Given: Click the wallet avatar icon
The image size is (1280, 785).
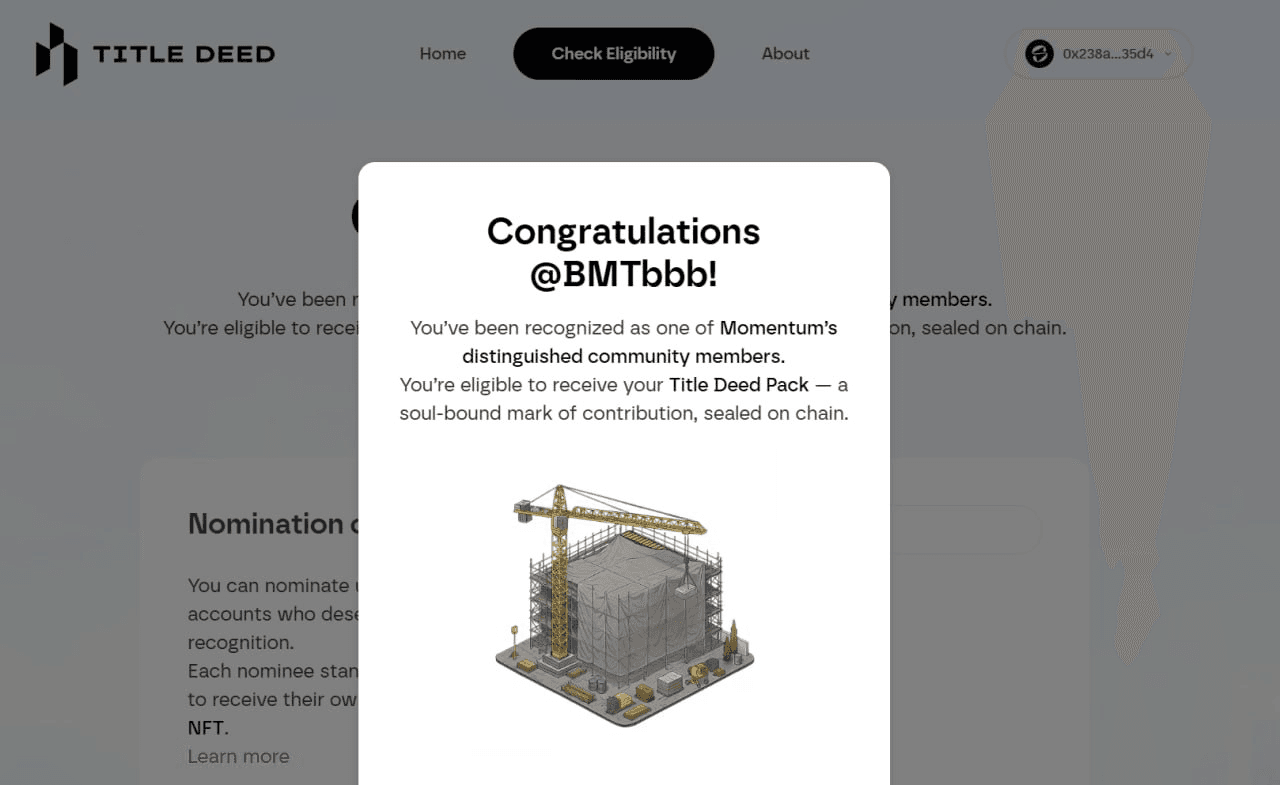Looking at the screenshot, I should [1039, 54].
